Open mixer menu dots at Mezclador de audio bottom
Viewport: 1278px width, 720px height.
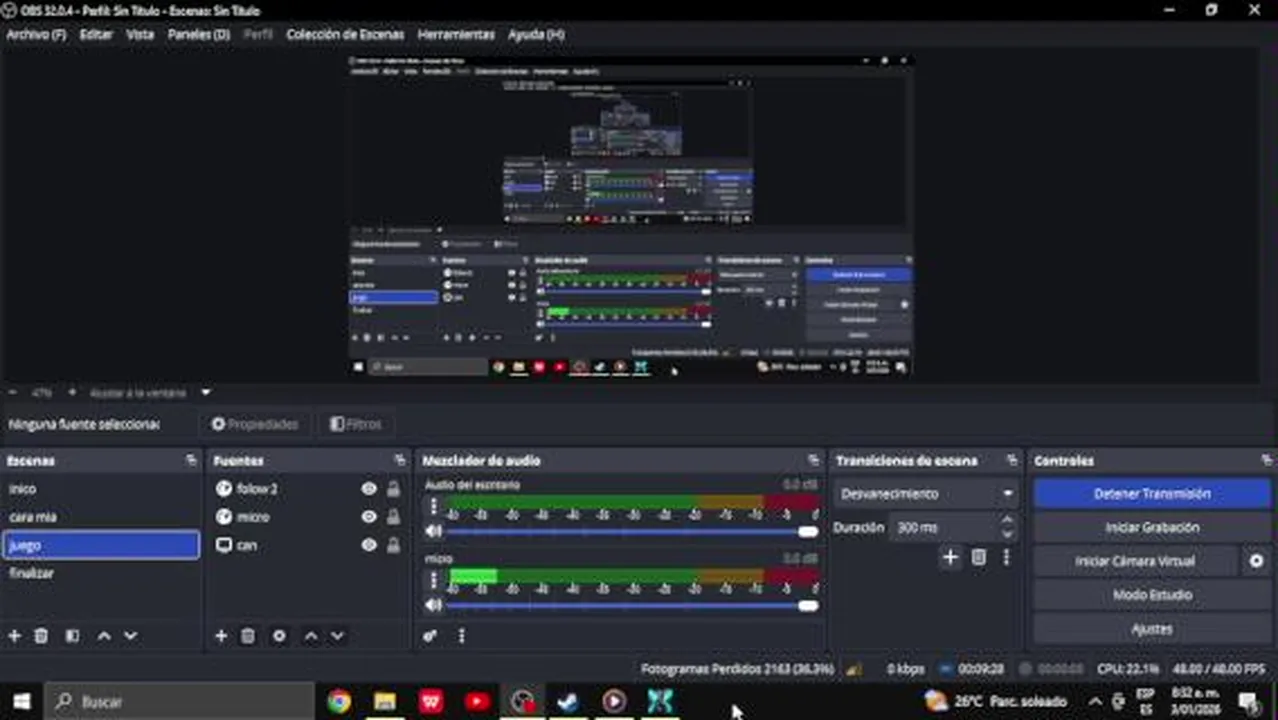461,636
